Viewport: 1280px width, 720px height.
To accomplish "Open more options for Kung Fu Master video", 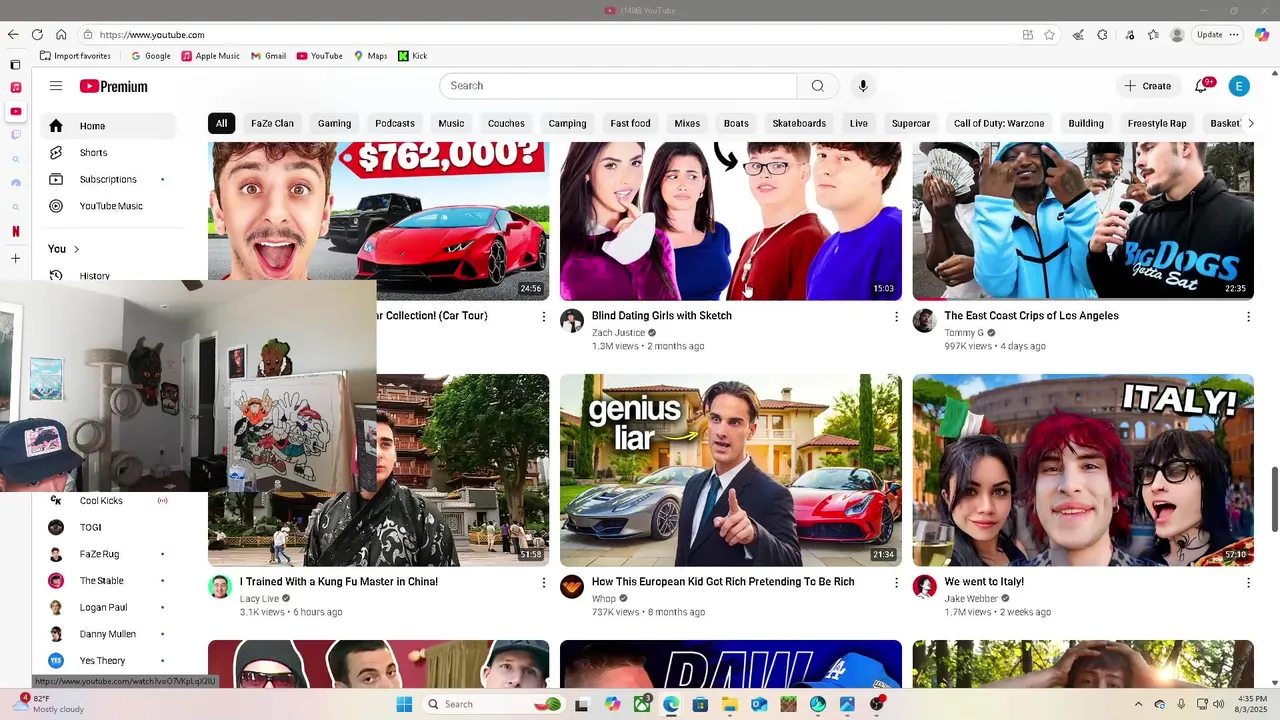I will (544, 582).
